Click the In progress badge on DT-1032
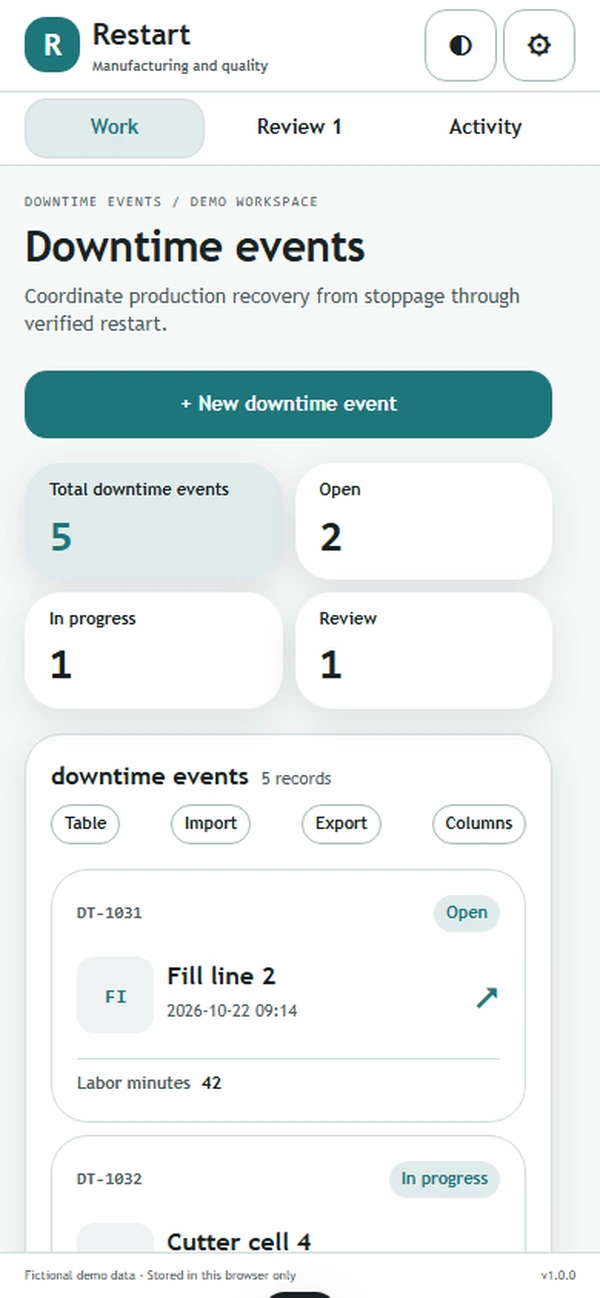This screenshot has width=600, height=1298. (x=444, y=1179)
